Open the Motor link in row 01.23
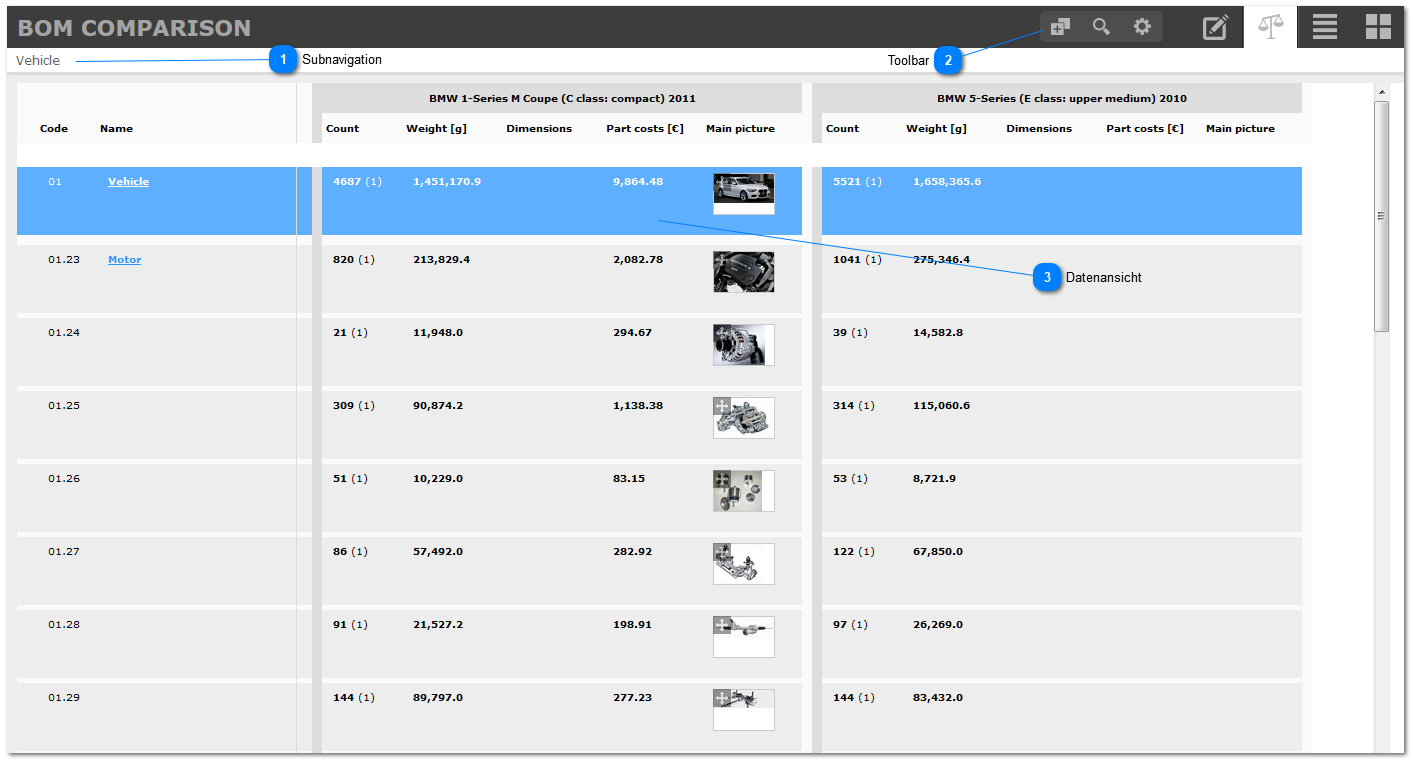The width and height of the screenshot is (1413, 762). (x=124, y=259)
